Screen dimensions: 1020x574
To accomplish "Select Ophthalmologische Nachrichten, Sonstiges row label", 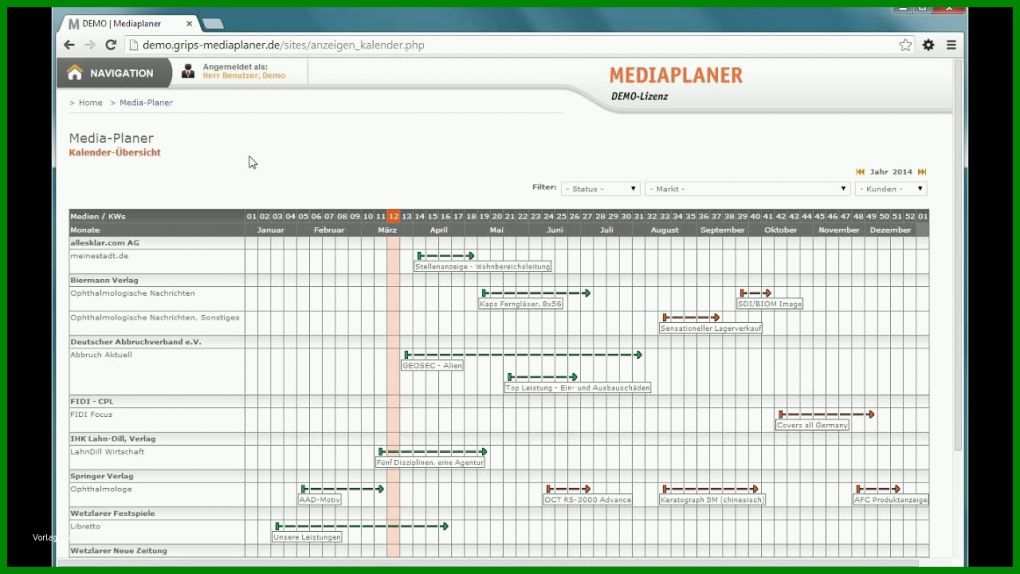I will [x=155, y=318].
